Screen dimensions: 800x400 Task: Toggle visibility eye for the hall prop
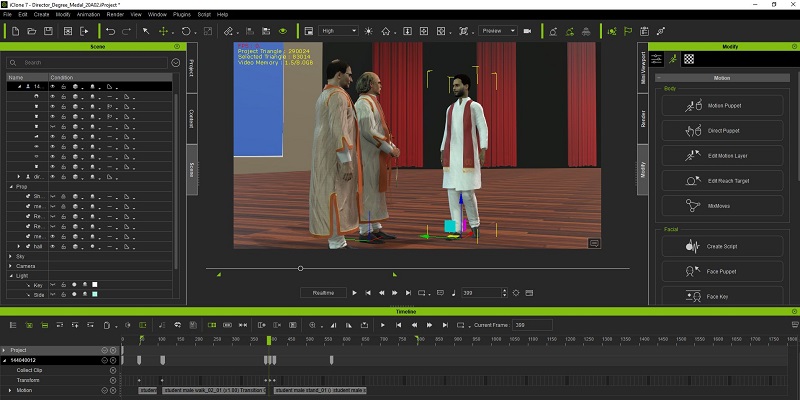(53, 244)
